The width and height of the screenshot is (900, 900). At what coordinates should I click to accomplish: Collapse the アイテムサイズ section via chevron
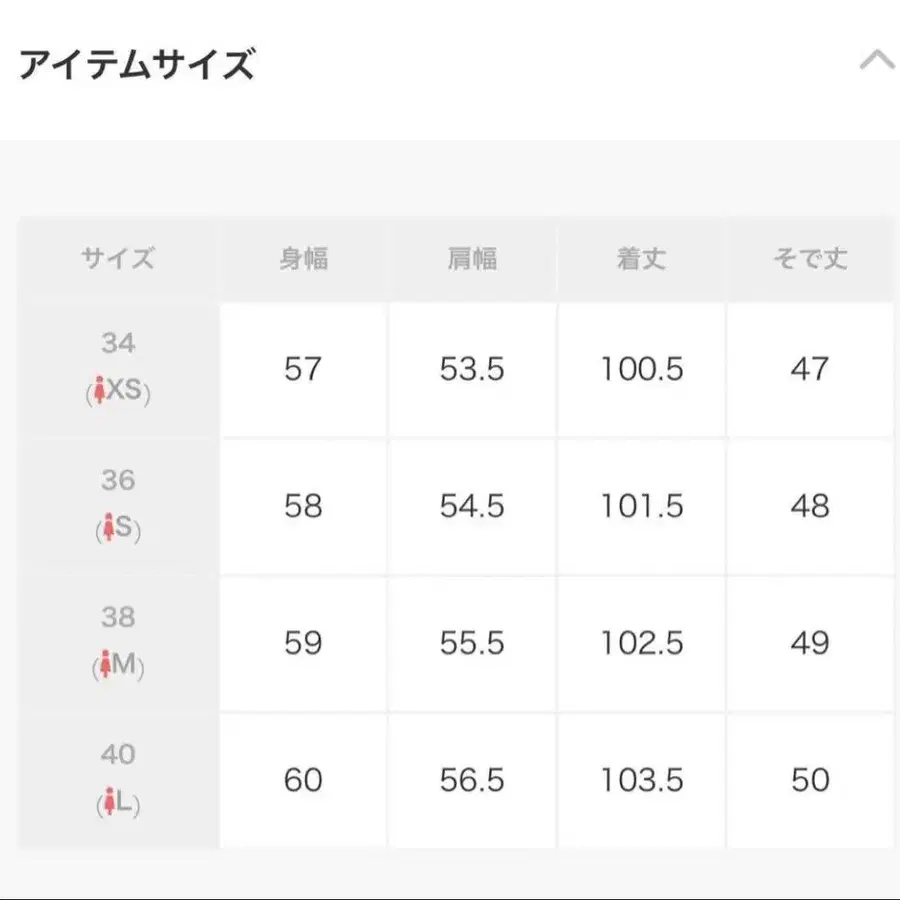pos(877,62)
